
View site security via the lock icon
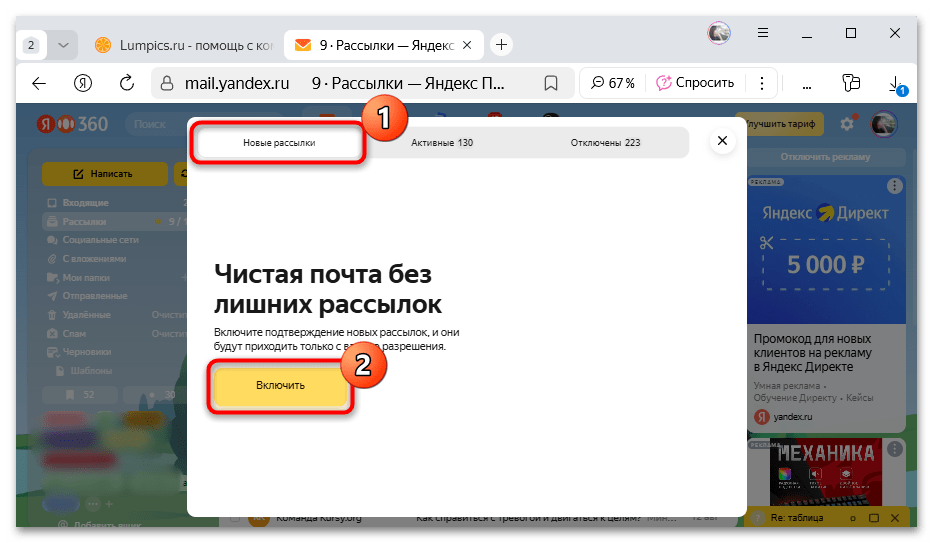coord(167,83)
